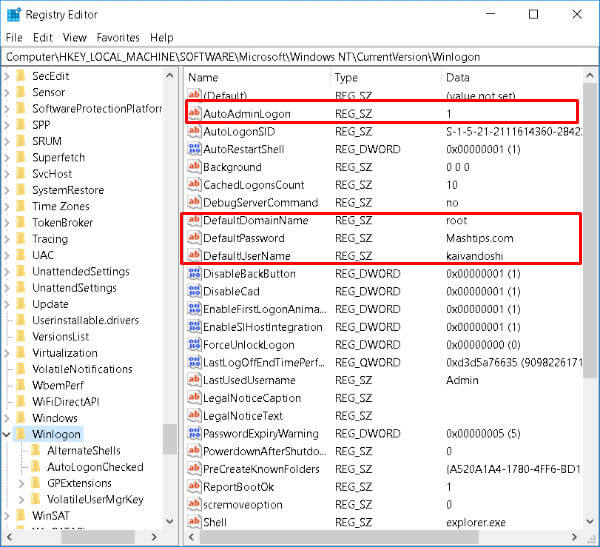Click the AutoRestartShell DWORD value icon

[194, 149]
